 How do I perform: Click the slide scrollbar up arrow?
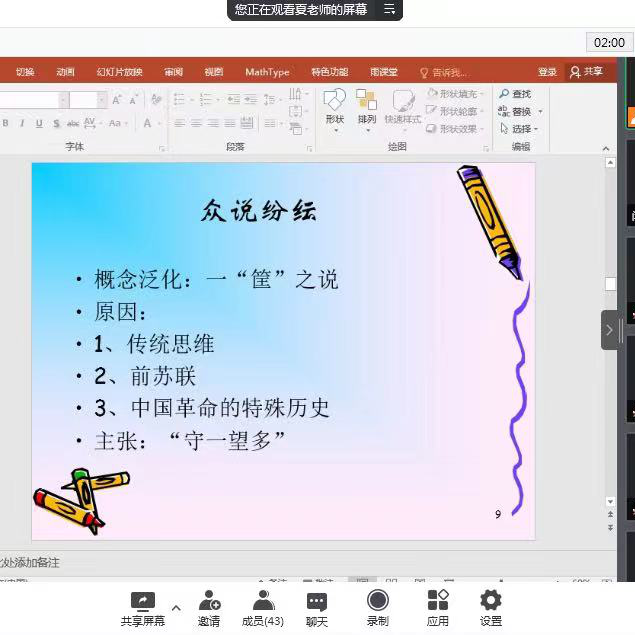[610, 162]
